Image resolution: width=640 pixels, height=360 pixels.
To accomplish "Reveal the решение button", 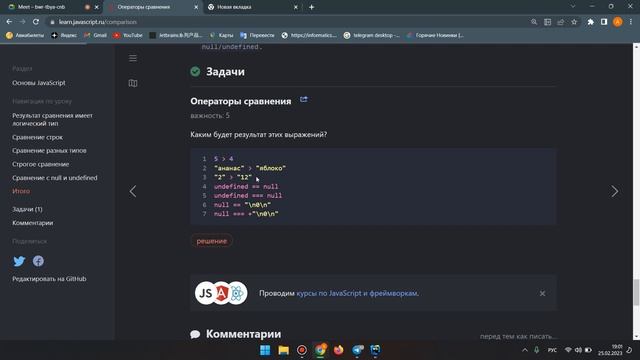I will click(x=211, y=241).
